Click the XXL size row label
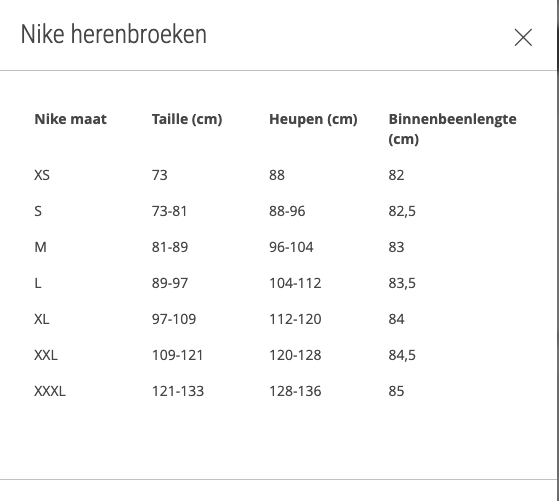The height and width of the screenshot is (501, 559). (46, 355)
